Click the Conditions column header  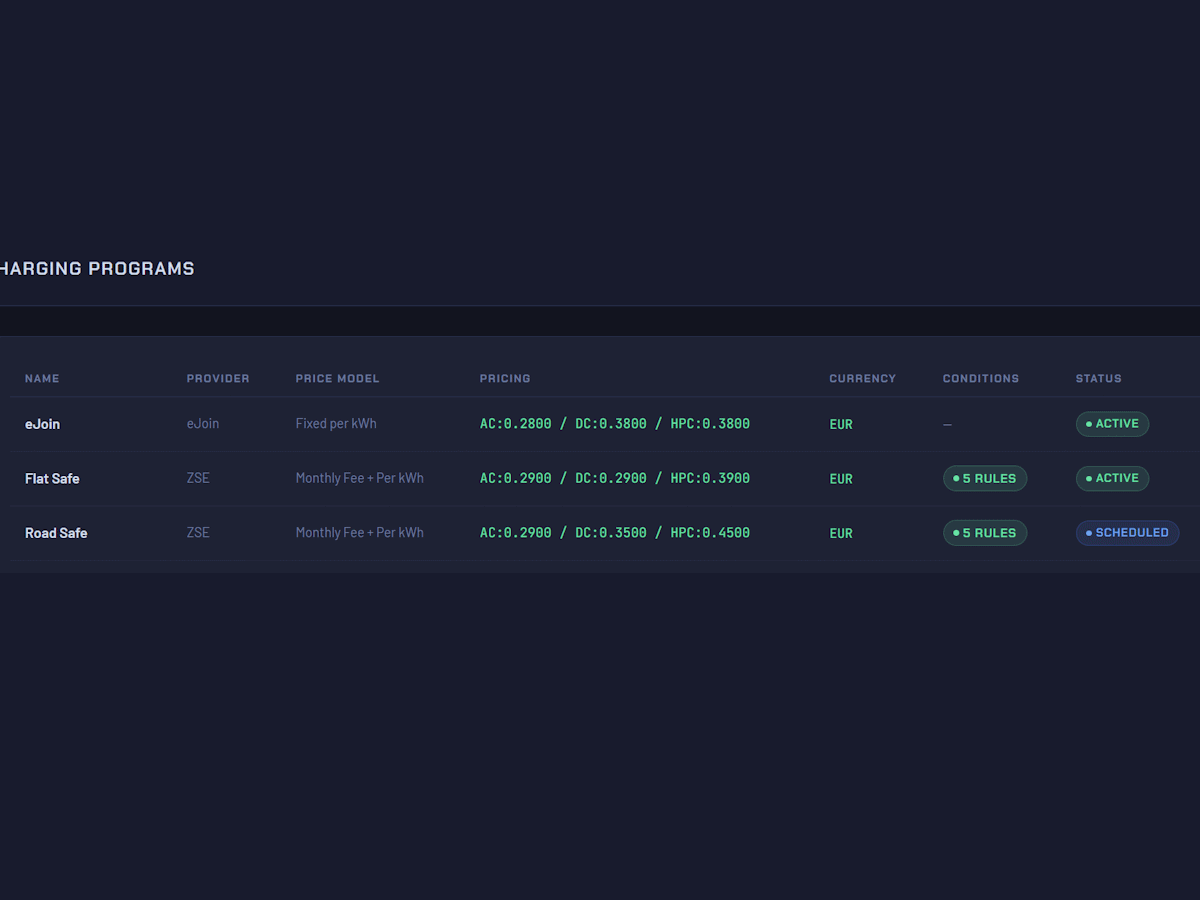pos(980,379)
